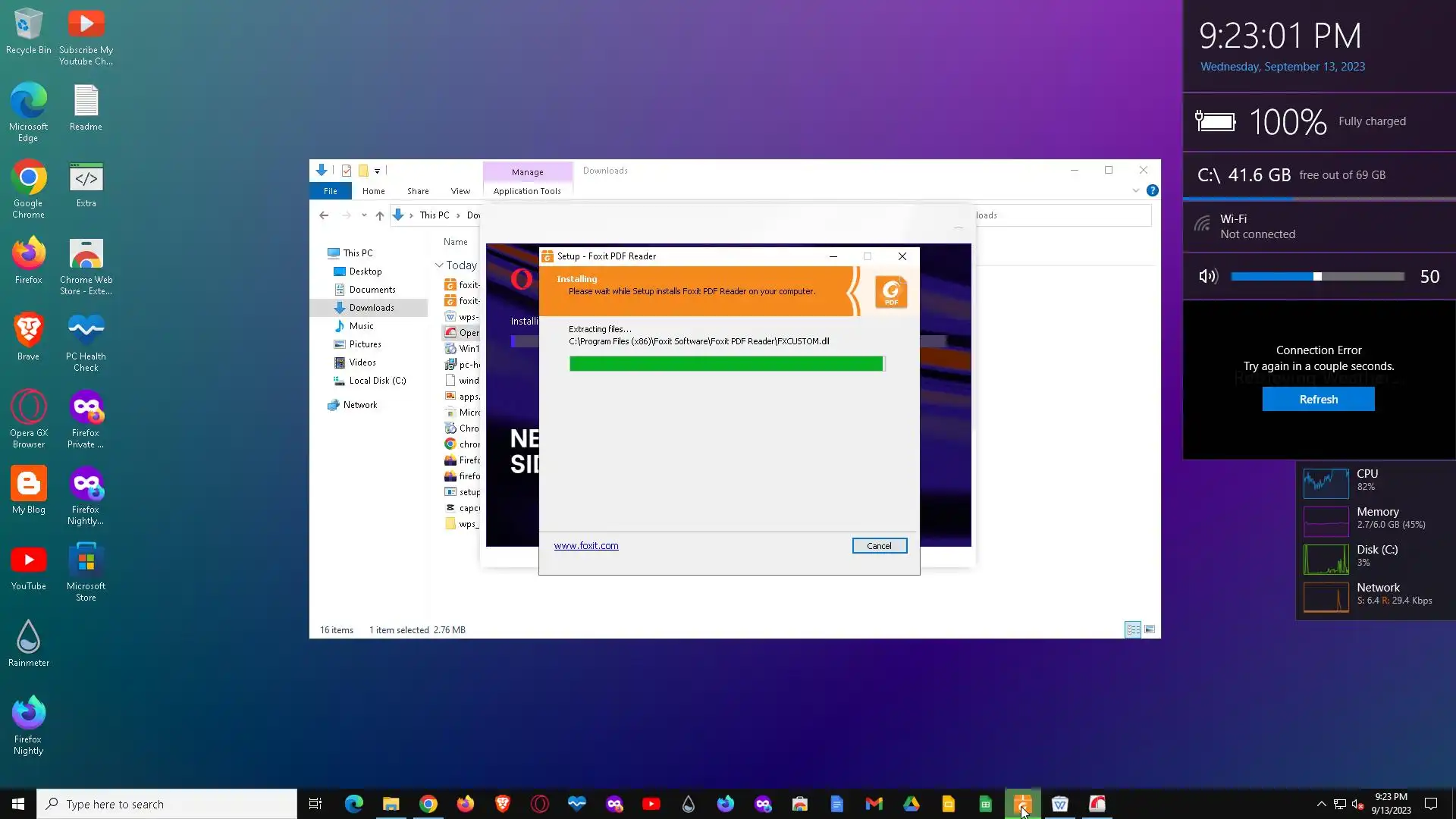Launch Brave from the taskbar

(502, 804)
